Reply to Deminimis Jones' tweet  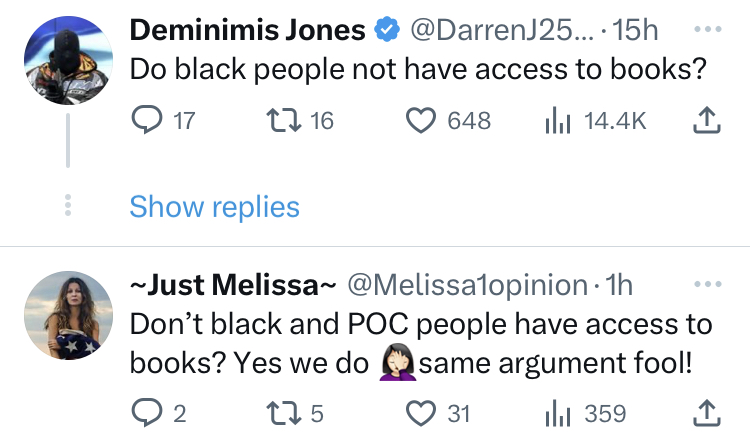tap(146, 121)
